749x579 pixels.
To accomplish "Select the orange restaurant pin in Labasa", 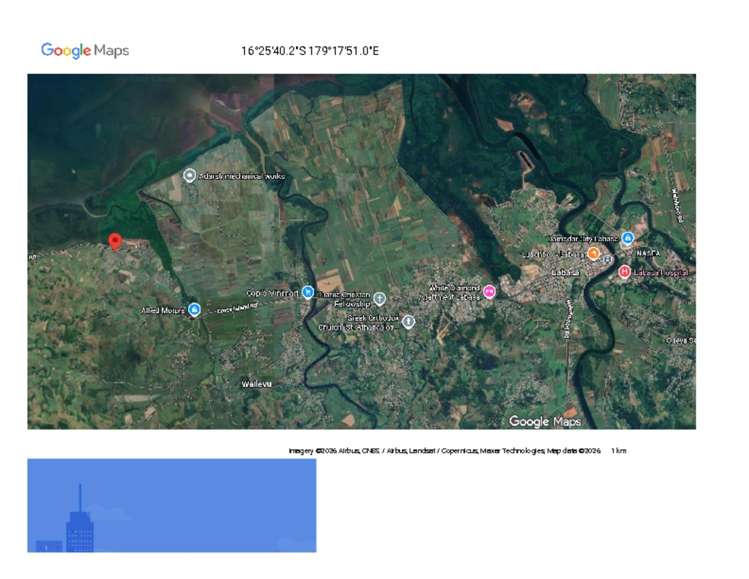I will click(593, 253).
